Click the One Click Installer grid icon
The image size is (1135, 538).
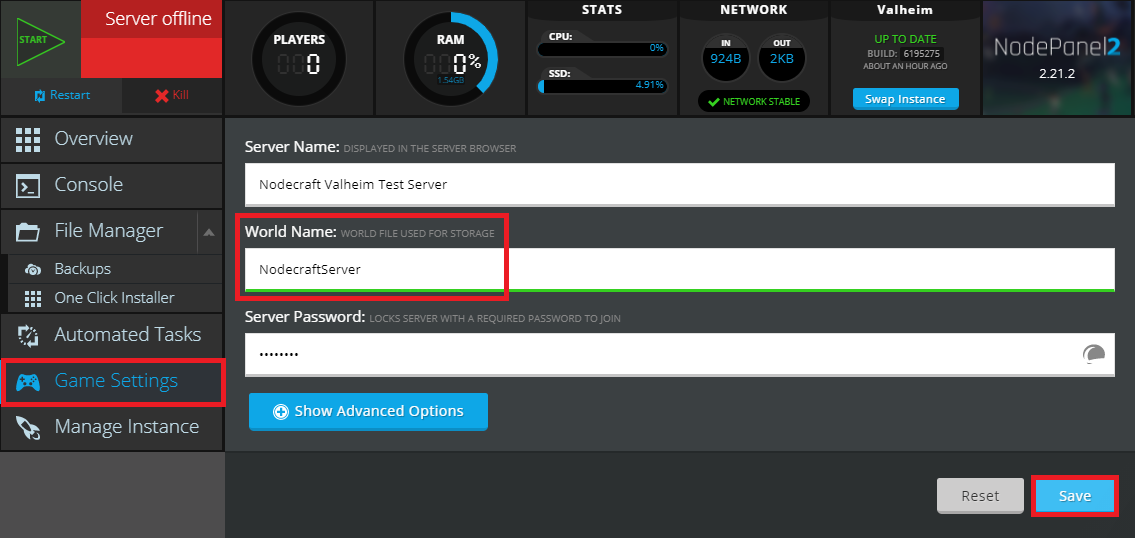33,298
